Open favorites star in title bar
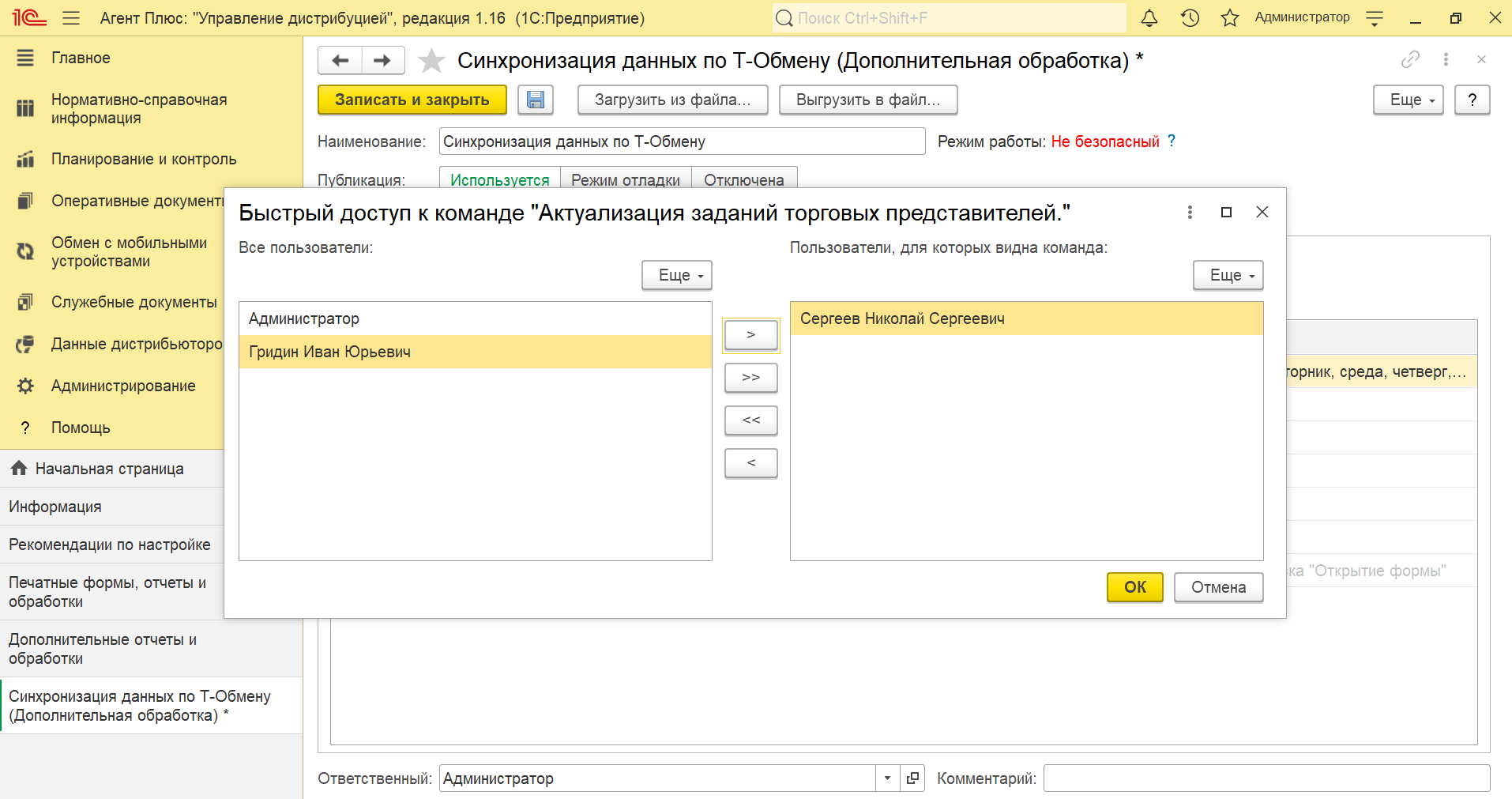This screenshot has height=799, width=1512. click(1230, 17)
